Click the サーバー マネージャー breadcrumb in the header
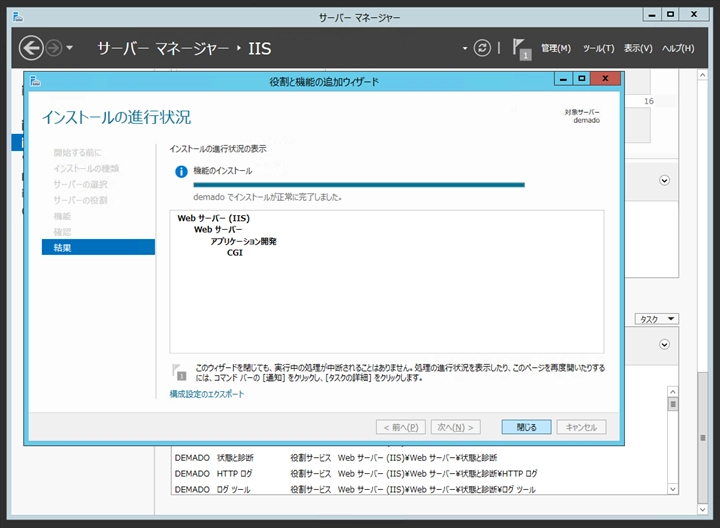720x528 pixels. coord(163,48)
